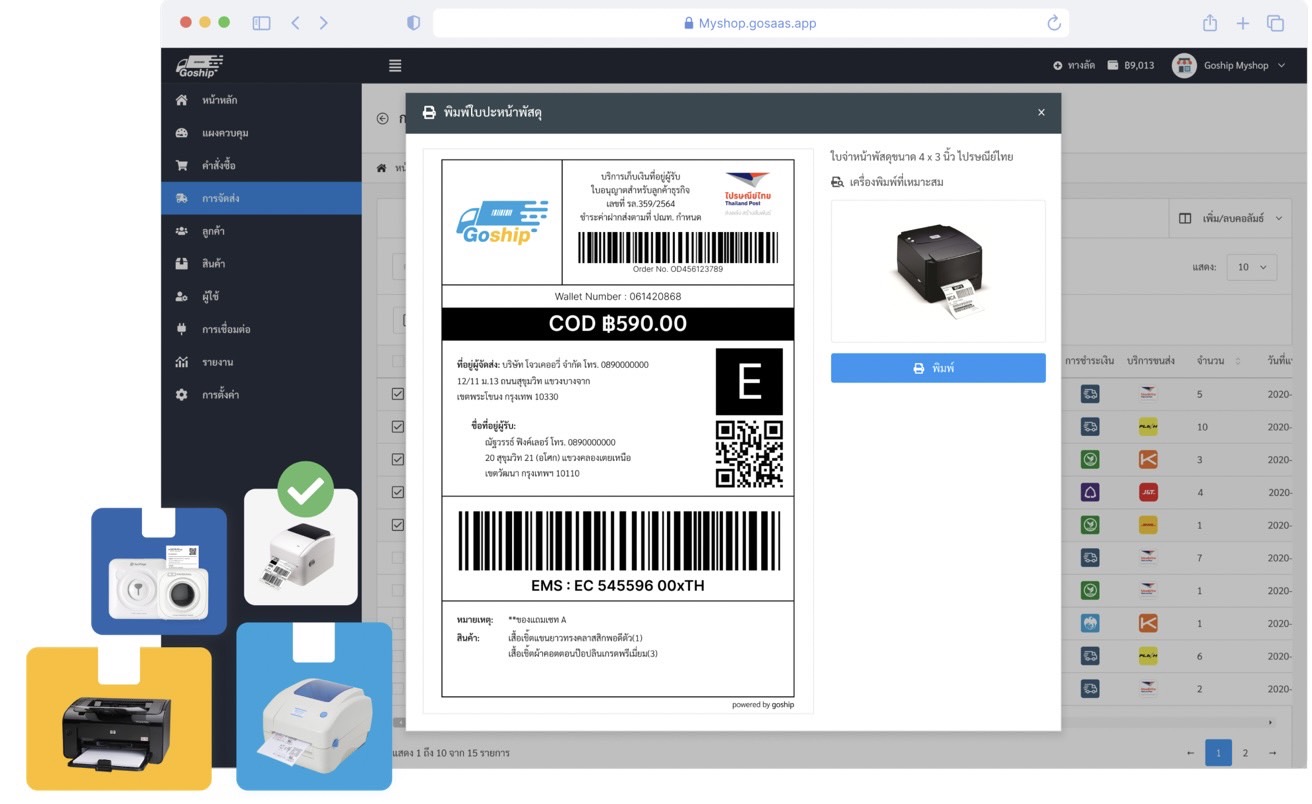Go to page 2 in pagination
Screen dimensions: 1312x804
[x=1245, y=753]
